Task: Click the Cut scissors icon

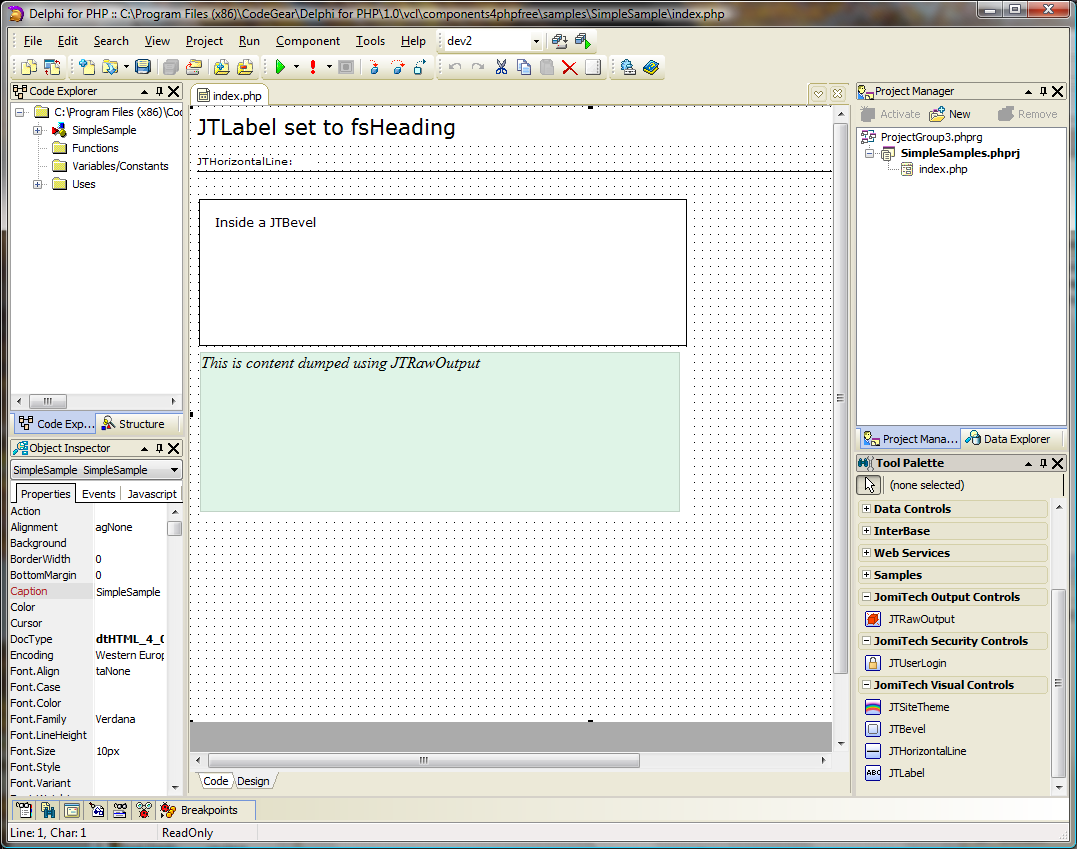Action: click(501, 67)
